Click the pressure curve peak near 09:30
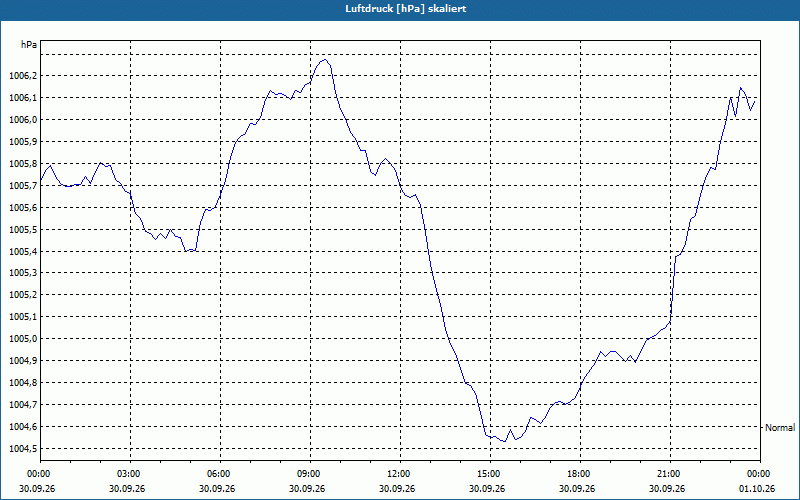Image resolution: width=800 pixels, height=500 pixels. [x=324, y=60]
